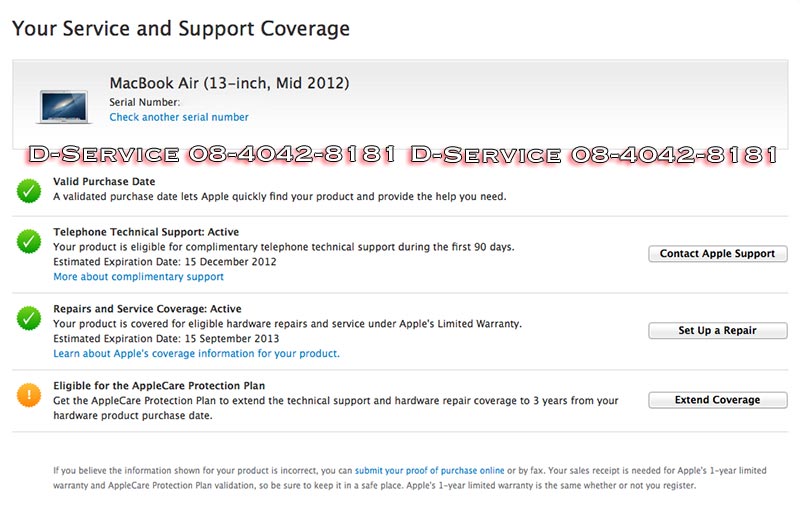Click the green checkmark beside Valid Purchase Date
This screenshot has height=510, width=800.
click(x=28, y=190)
